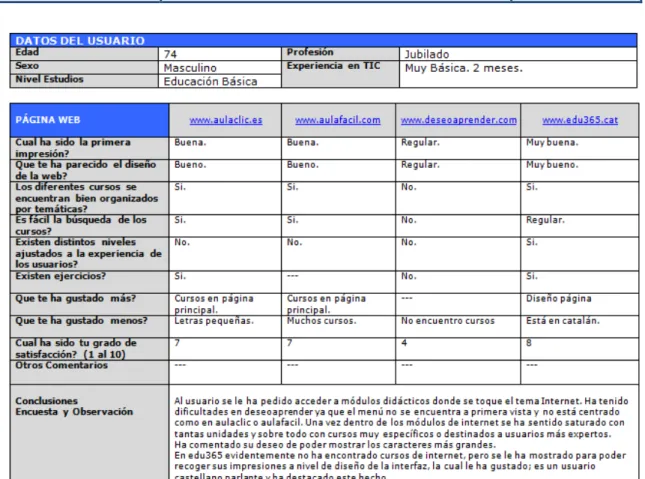645x479 pixels.
Task: Click the 'Edad' label
Action: click(x=27, y=52)
